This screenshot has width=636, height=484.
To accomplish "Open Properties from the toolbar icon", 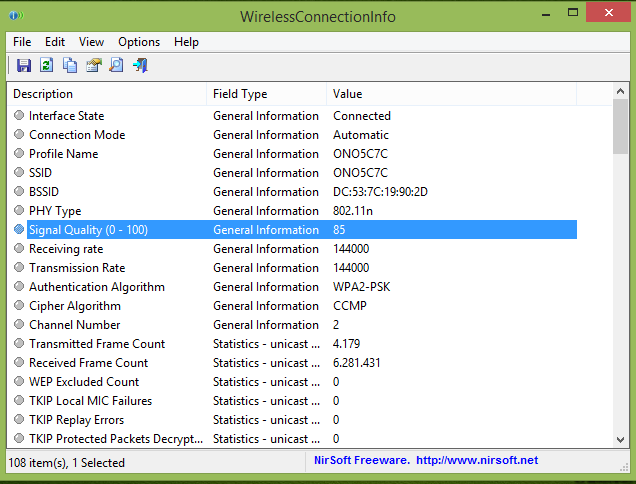I will click(93, 66).
